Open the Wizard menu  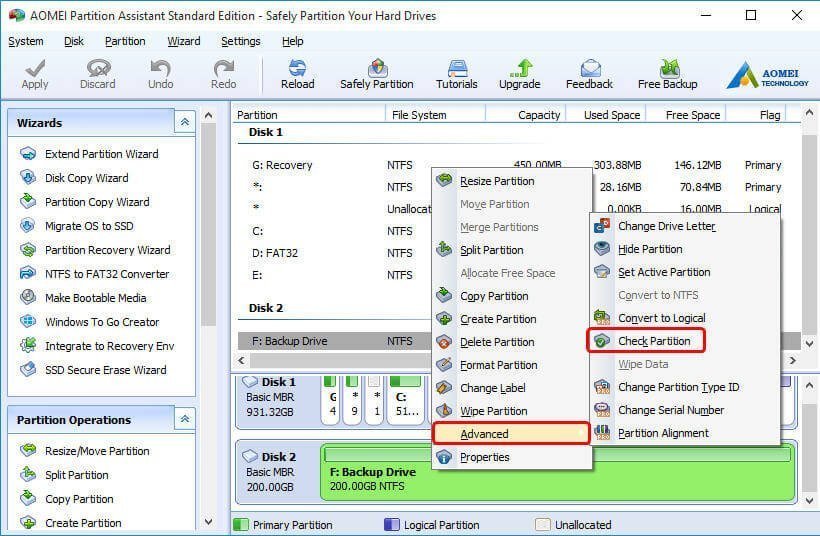pyautogui.click(x=184, y=41)
